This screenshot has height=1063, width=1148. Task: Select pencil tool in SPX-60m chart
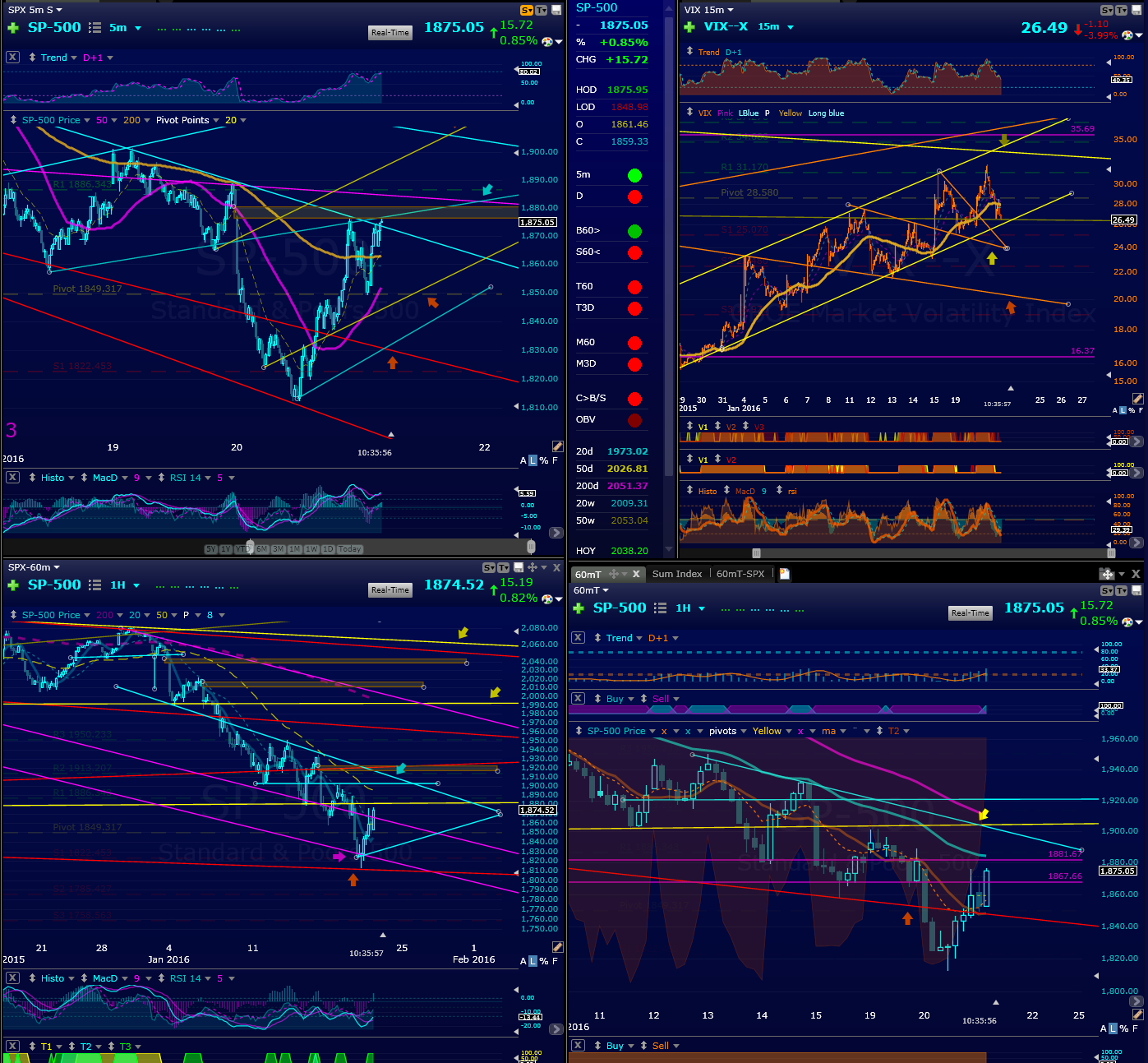pos(557,947)
